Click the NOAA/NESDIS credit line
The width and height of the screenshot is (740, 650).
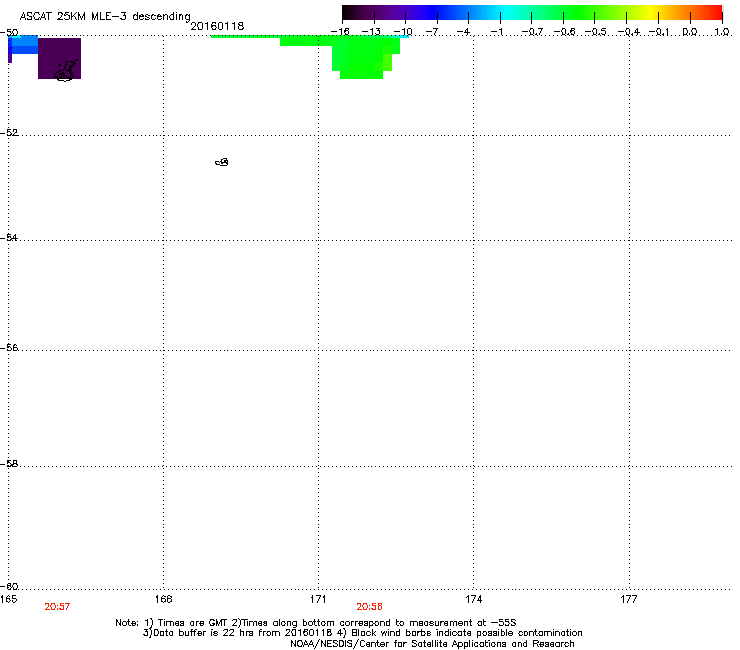point(432,644)
